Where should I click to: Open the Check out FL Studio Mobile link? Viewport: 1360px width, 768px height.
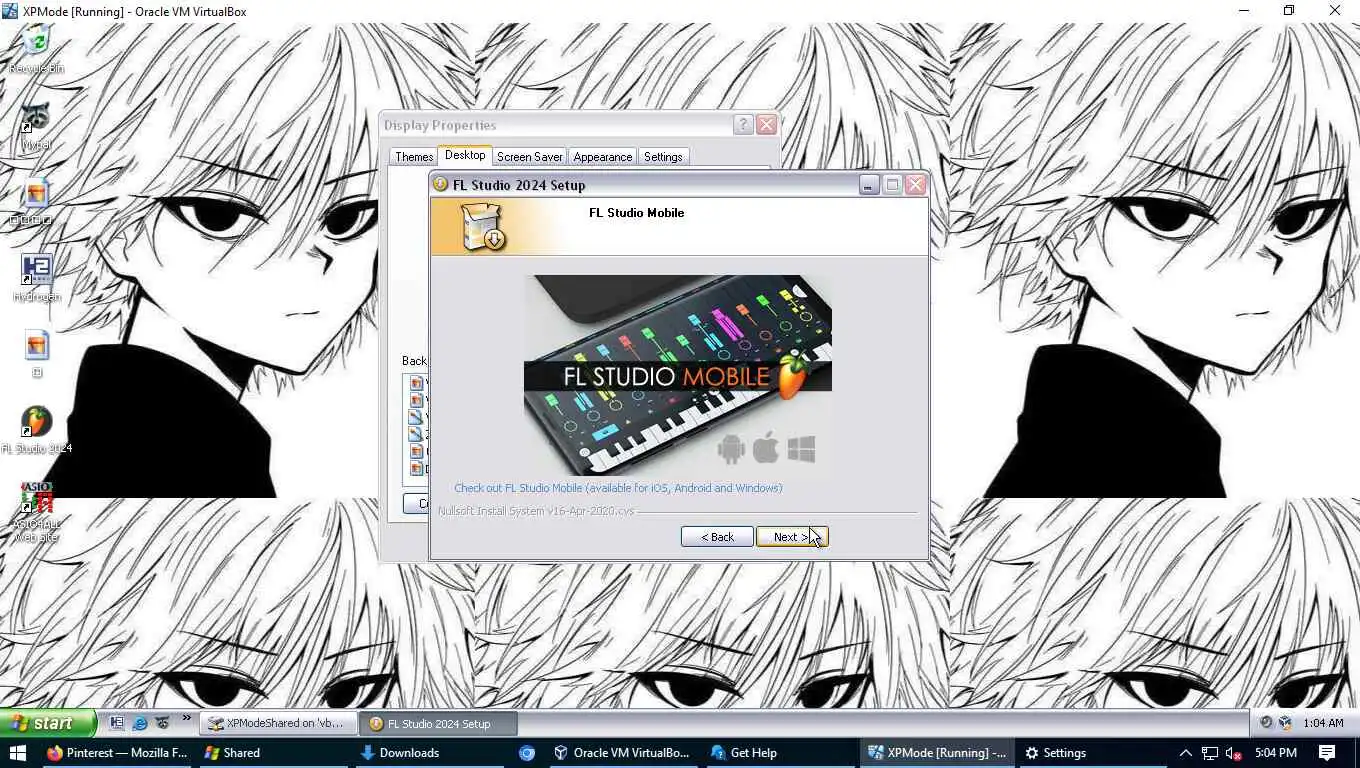pyautogui.click(x=618, y=488)
